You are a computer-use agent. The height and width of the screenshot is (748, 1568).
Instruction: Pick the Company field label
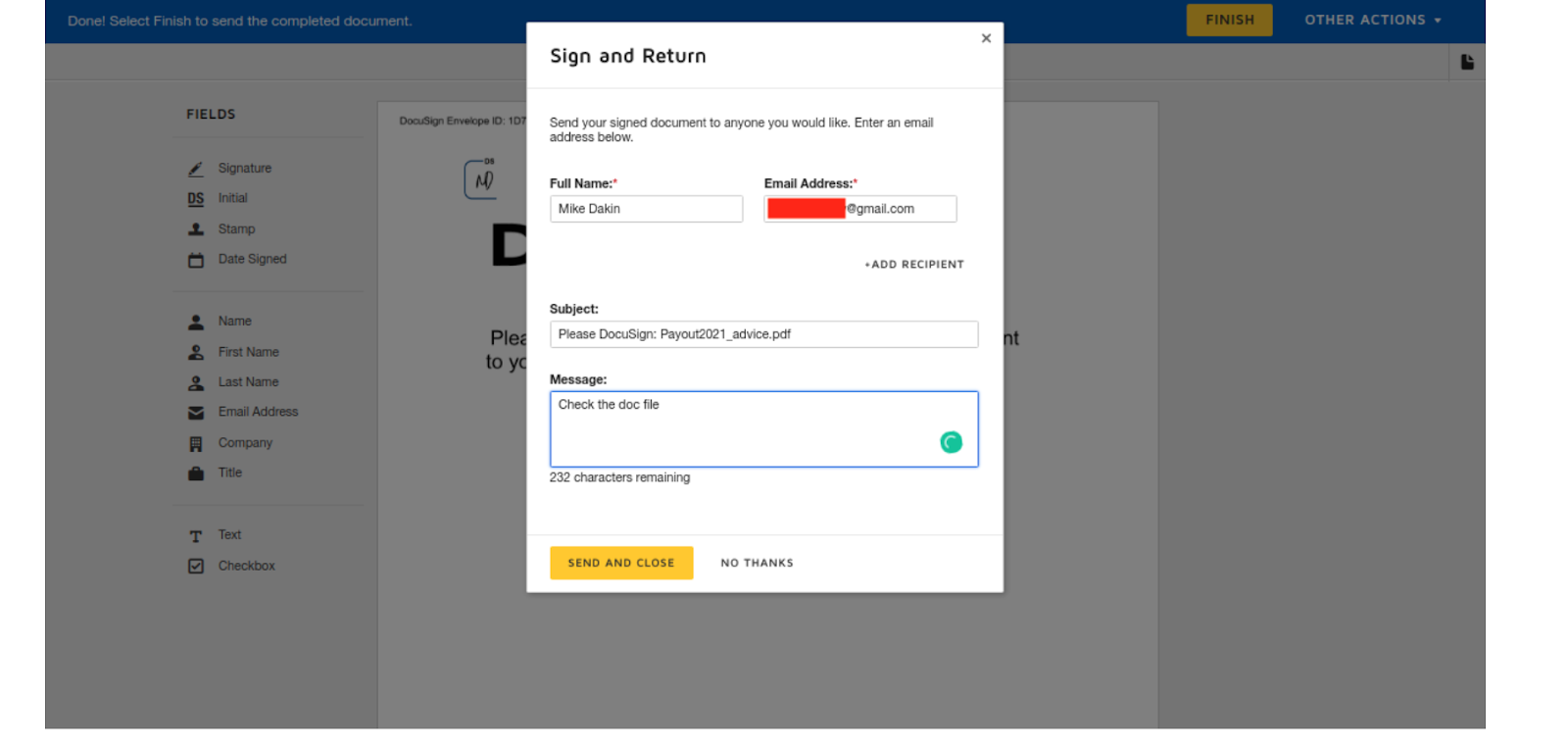tap(246, 443)
